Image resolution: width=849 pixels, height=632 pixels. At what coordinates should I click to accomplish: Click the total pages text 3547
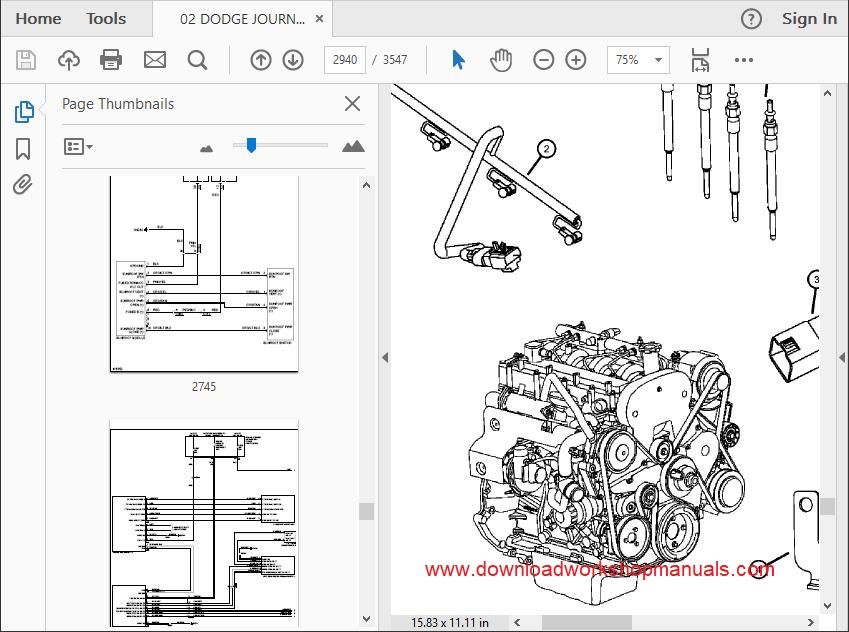[395, 60]
